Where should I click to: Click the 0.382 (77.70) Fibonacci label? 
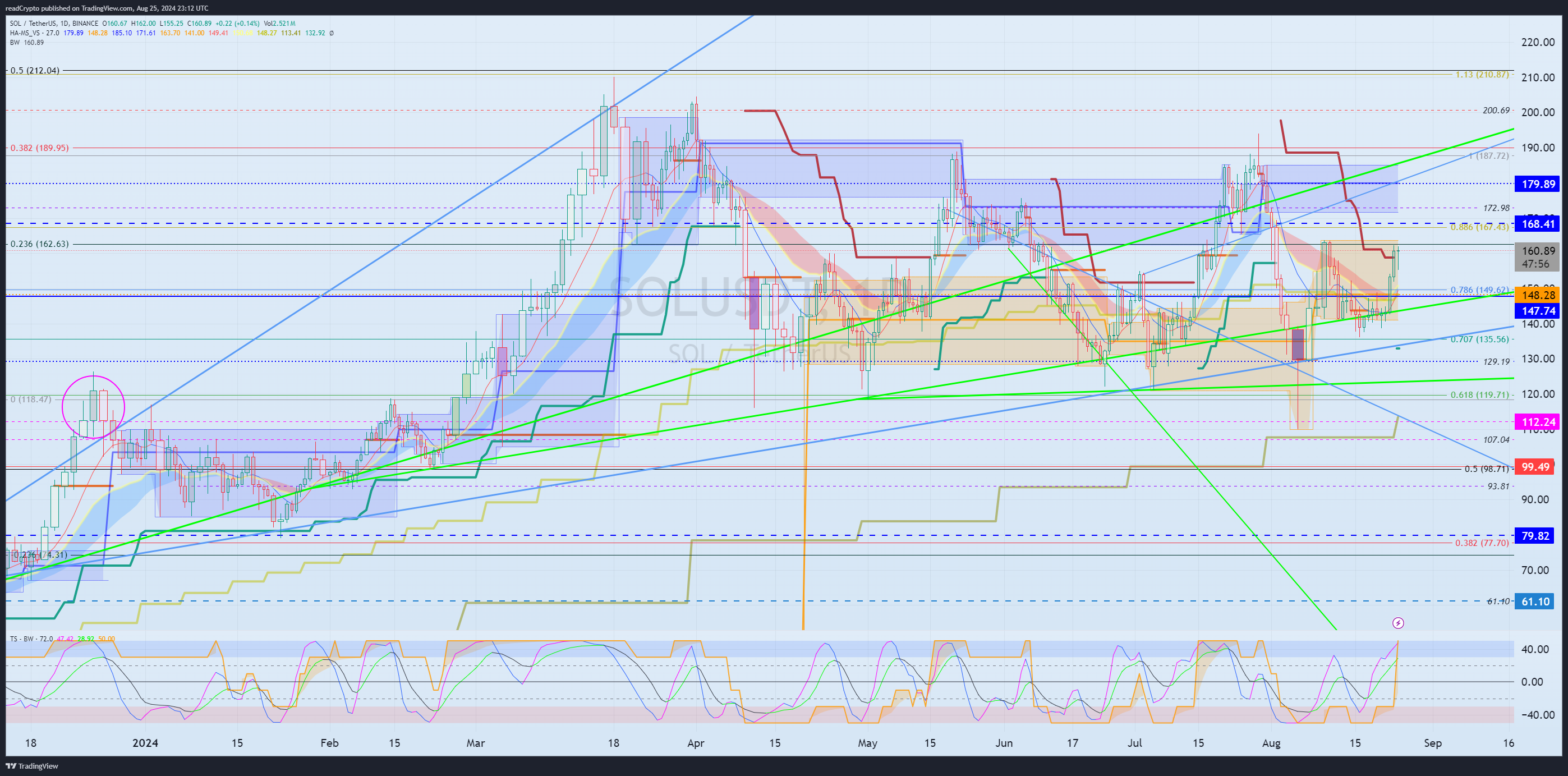(1482, 543)
